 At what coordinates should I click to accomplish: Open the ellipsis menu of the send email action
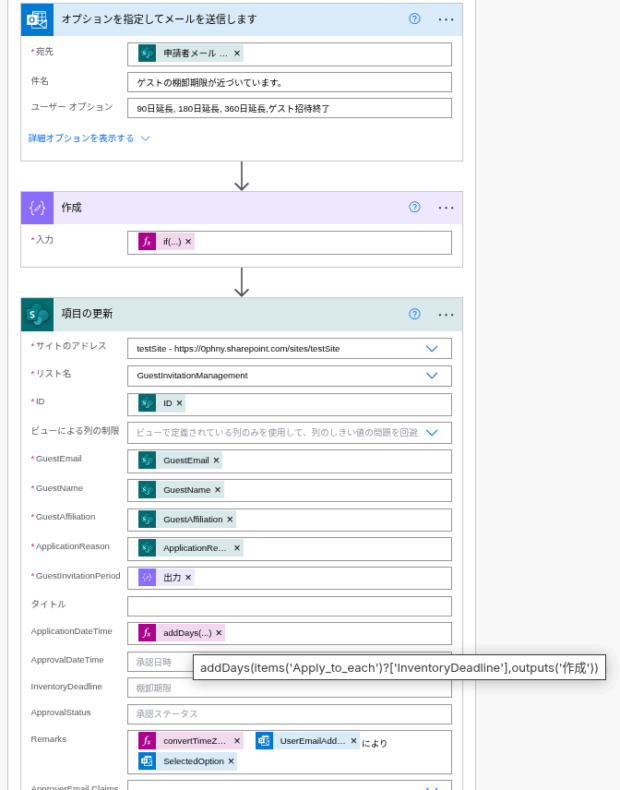(446, 20)
